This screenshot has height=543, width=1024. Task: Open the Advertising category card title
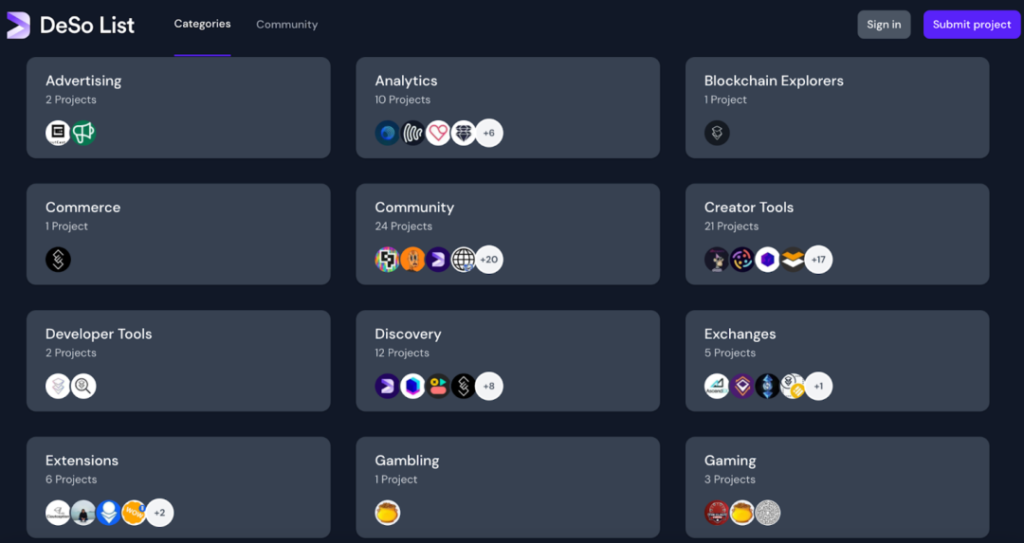[x=84, y=80]
